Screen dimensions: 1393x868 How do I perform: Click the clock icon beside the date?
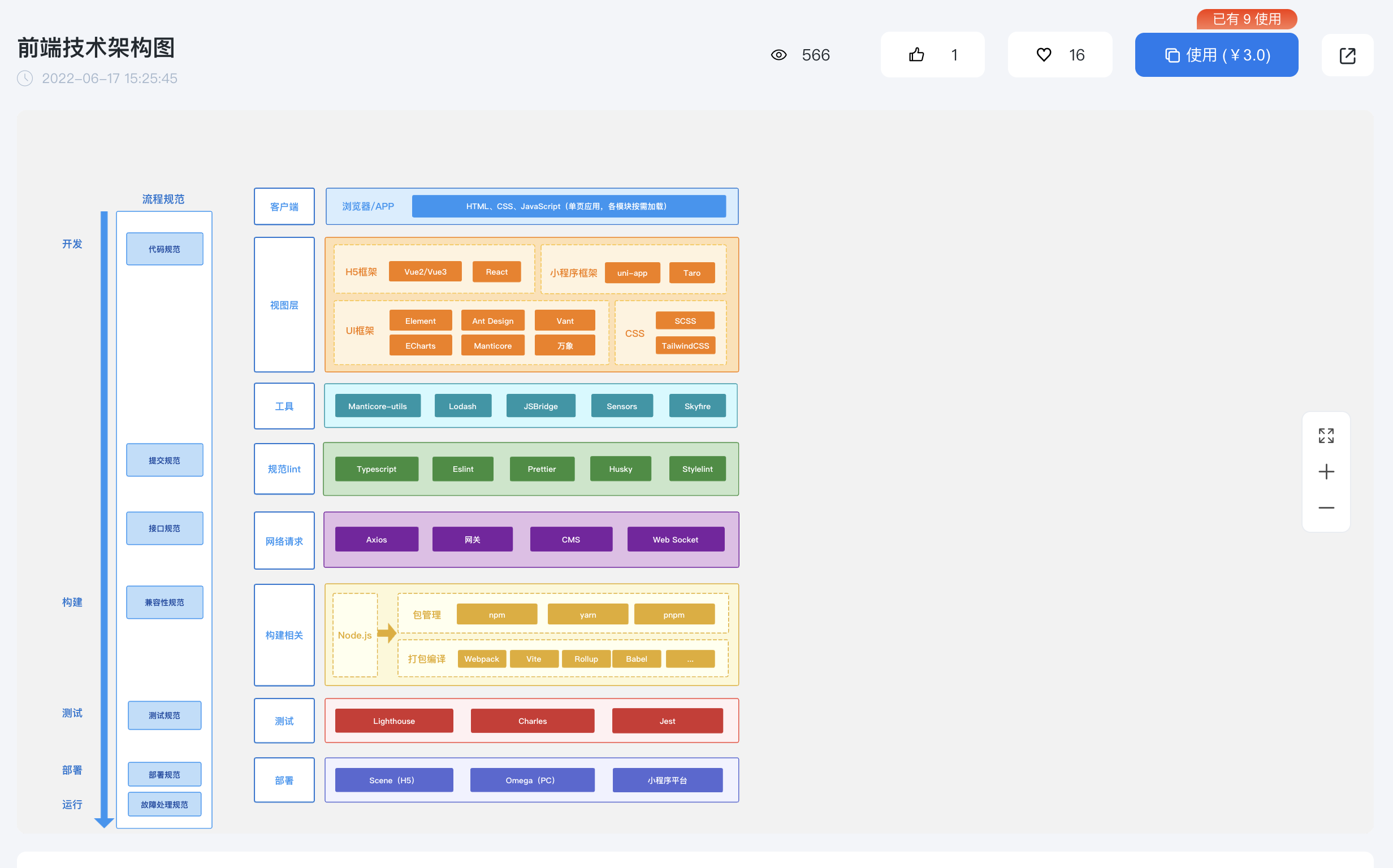[x=25, y=78]
